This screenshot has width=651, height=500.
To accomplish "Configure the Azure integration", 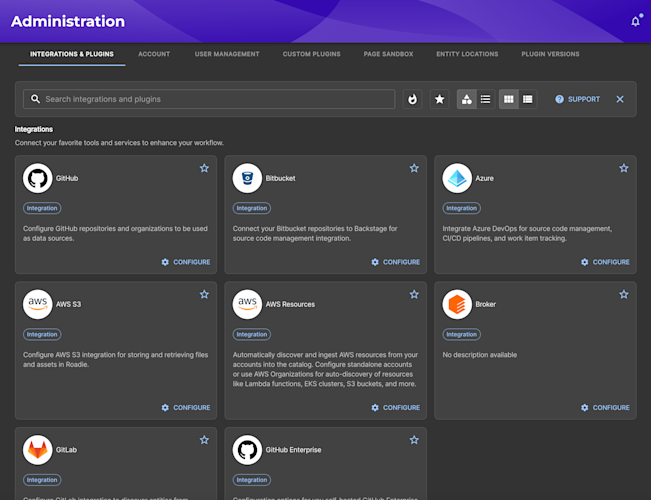I will [x=605, y=262].
